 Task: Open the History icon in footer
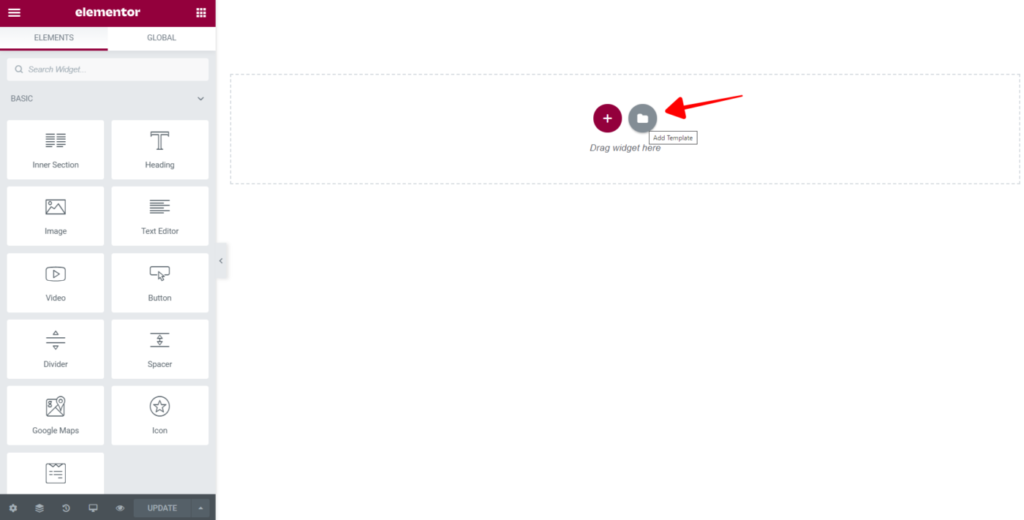66,508
